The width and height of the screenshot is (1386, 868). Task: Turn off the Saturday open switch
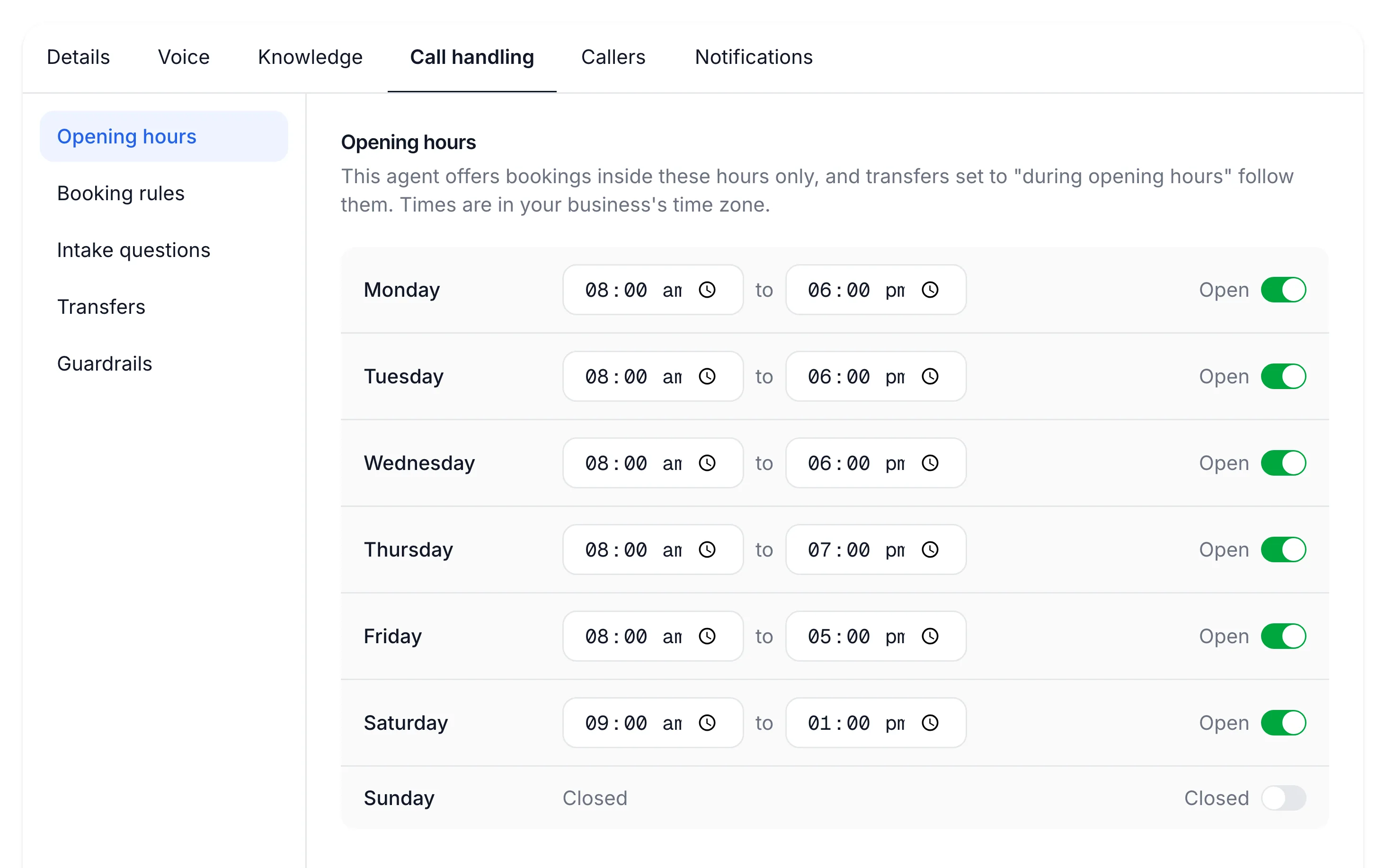coord(1283,723)
